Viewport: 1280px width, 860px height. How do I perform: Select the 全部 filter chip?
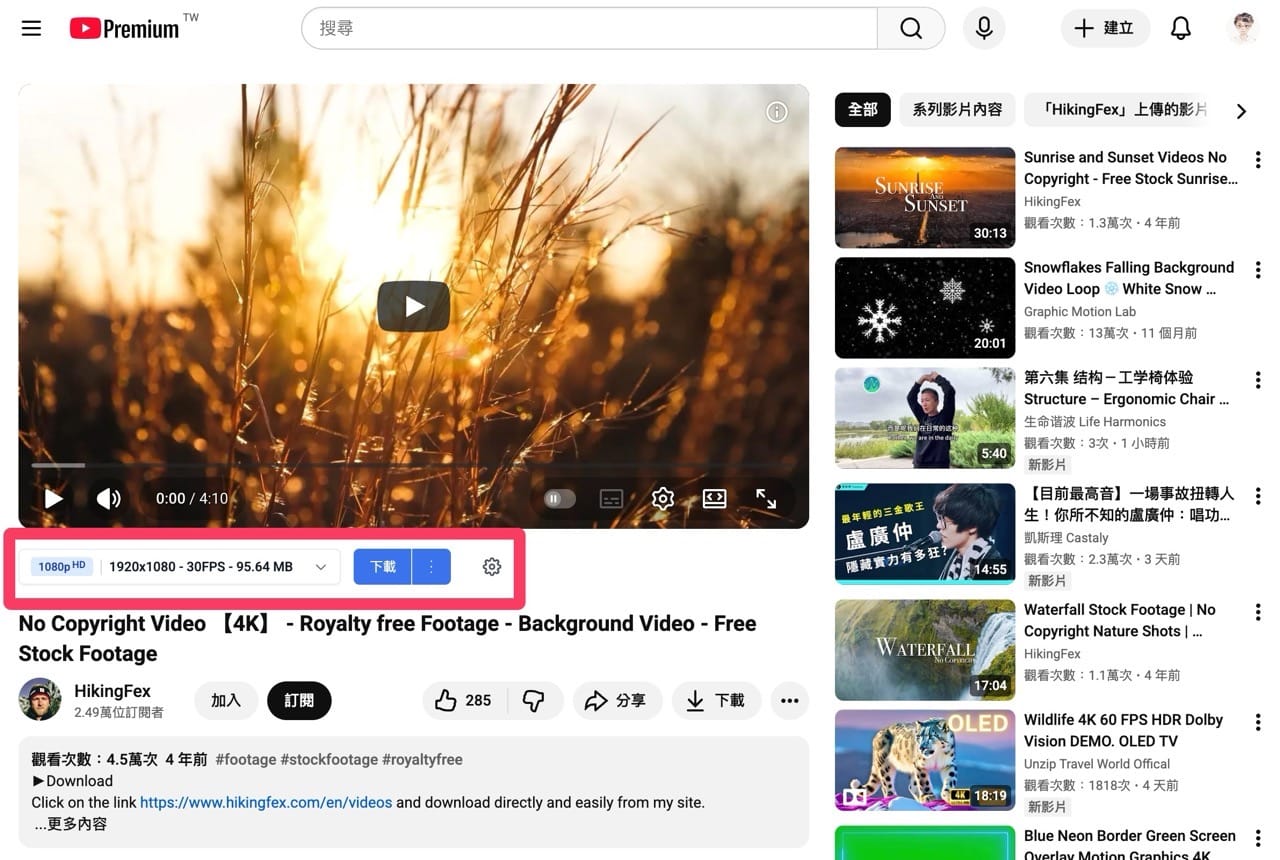[x=862, y=110]
